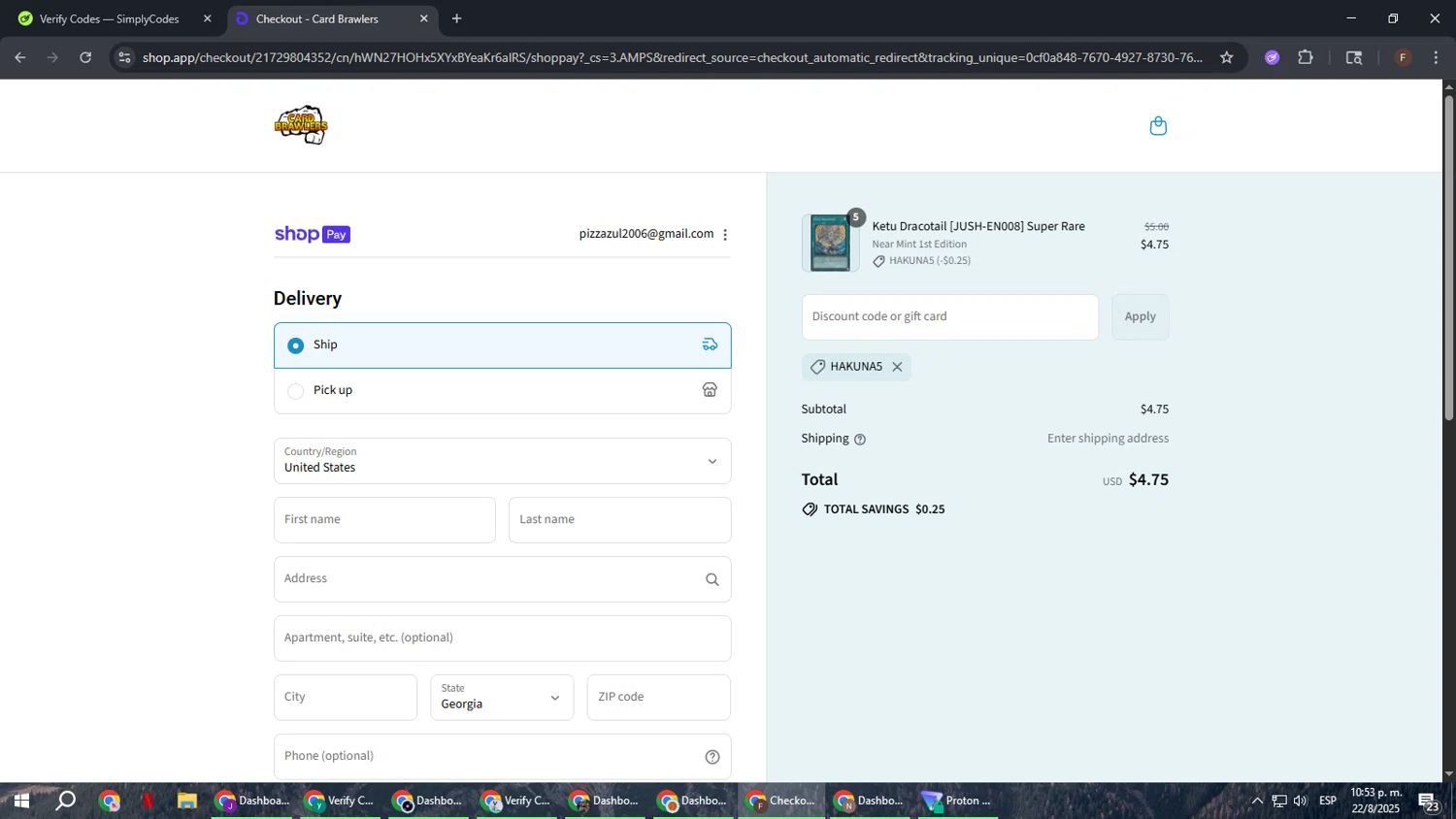Go back to the previous page
Screen dimensions: 1456x819
point(20,57)
